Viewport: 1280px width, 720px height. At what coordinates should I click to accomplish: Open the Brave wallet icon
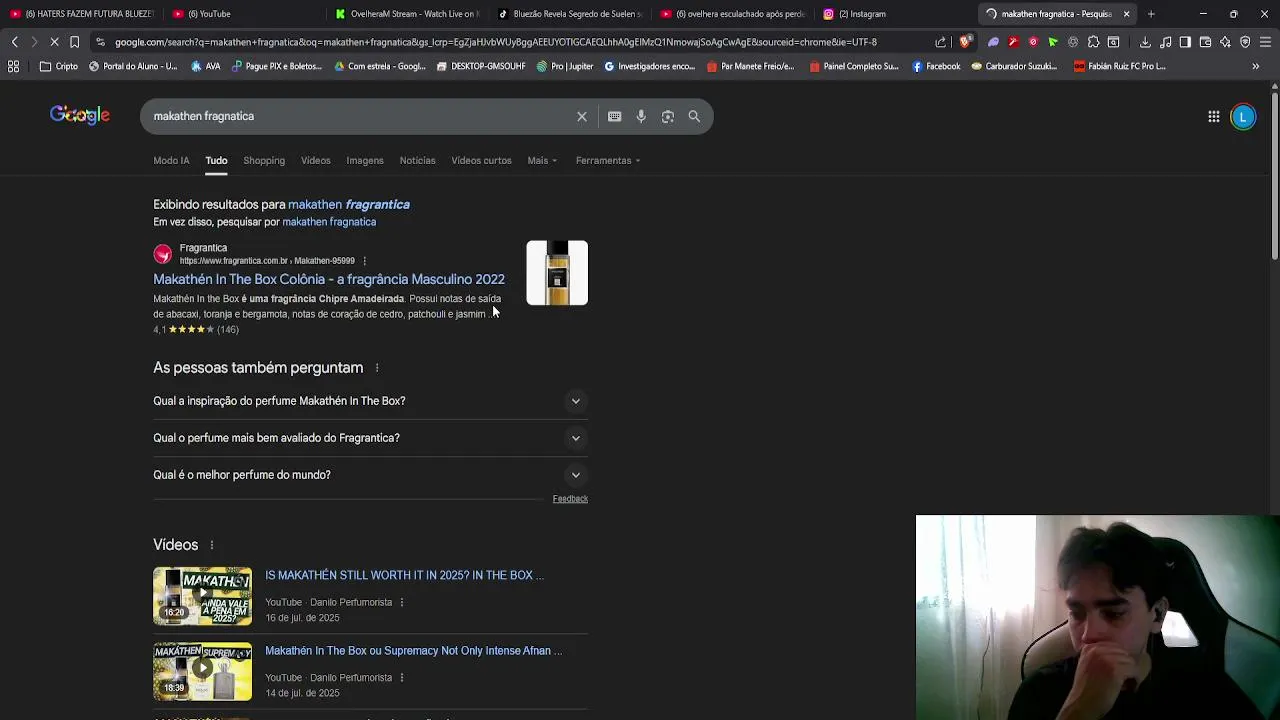pos(1205,42)
